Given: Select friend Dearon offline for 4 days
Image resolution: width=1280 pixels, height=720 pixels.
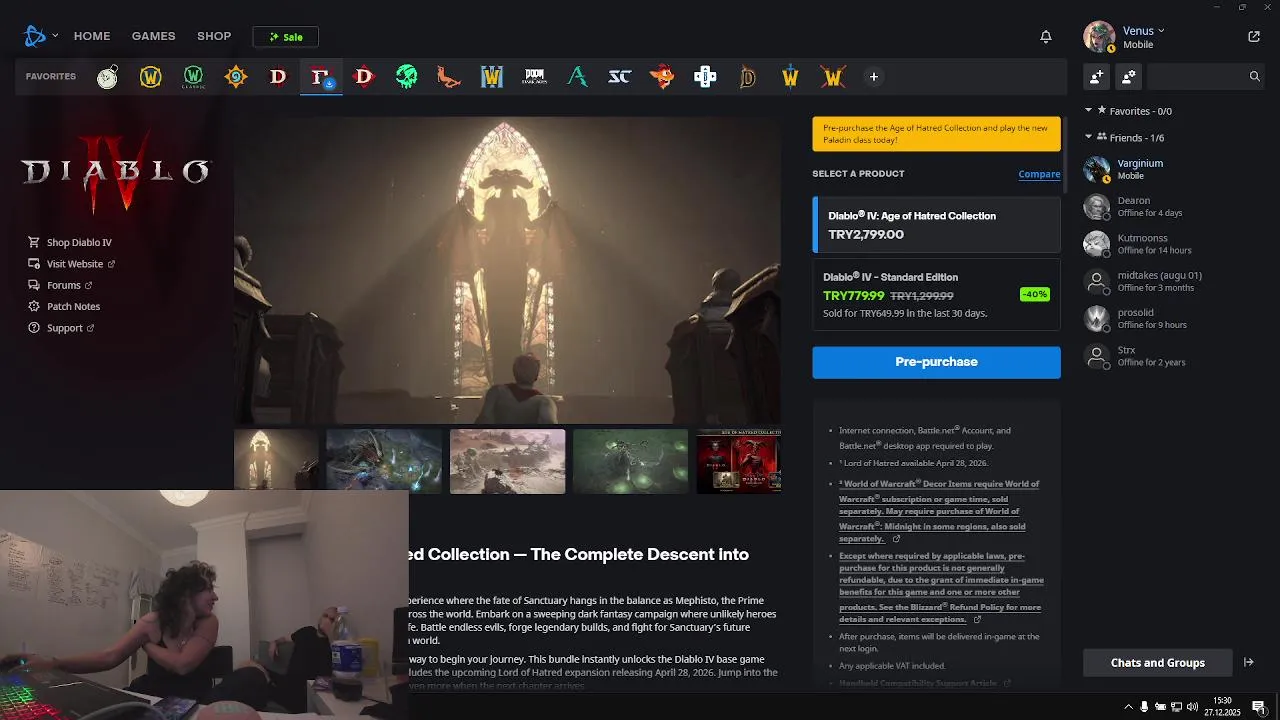Looking at the screenshot, I should (1173, 207).
